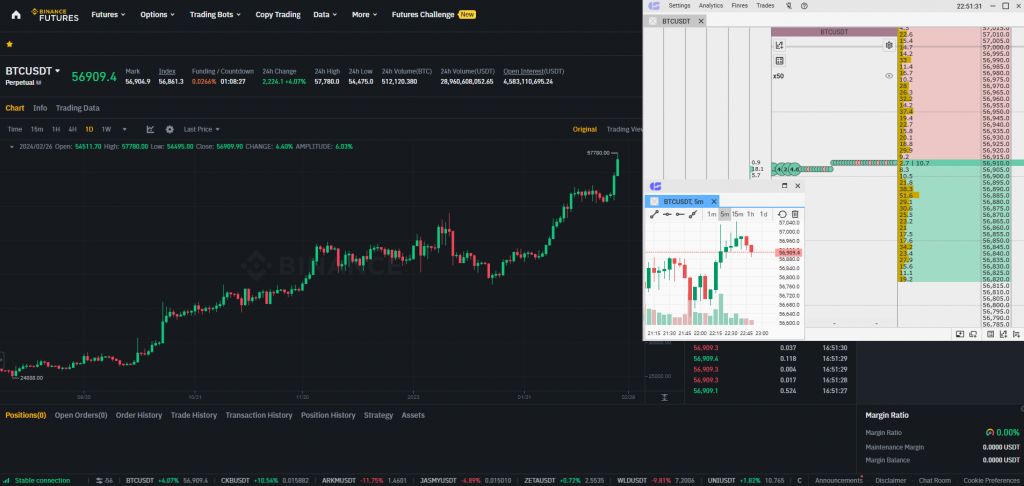Click chart-arrow icon in order book bottom bar
This screenshot has height=486, width=1024.
(x=1004, y=334)
